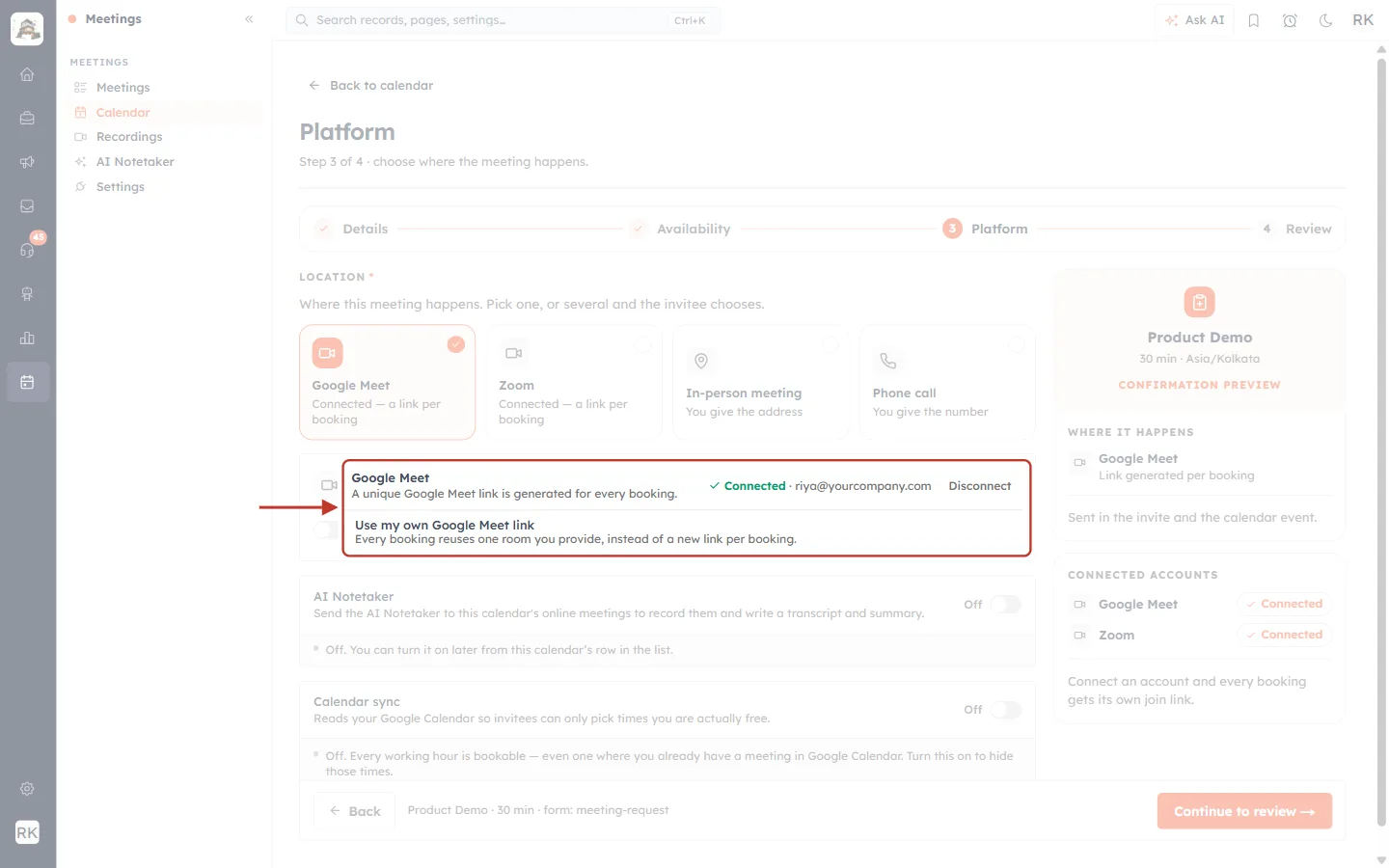
Task: Select the In-person meeting location card
Action: (760, 382)
